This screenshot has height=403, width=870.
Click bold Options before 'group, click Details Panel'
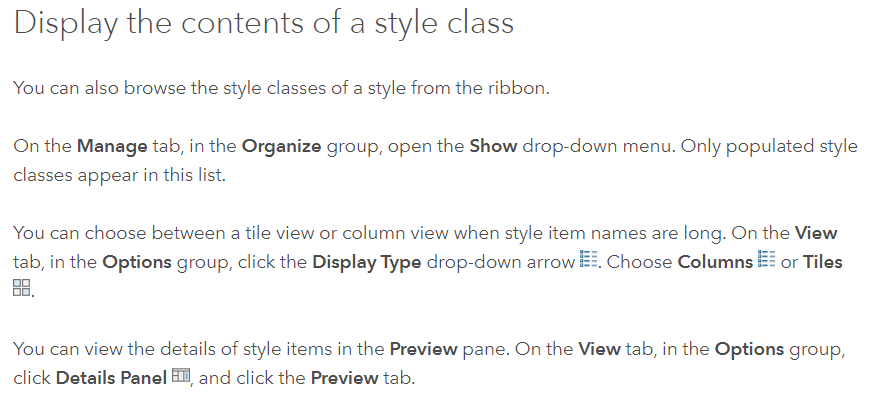pos(749,350)
